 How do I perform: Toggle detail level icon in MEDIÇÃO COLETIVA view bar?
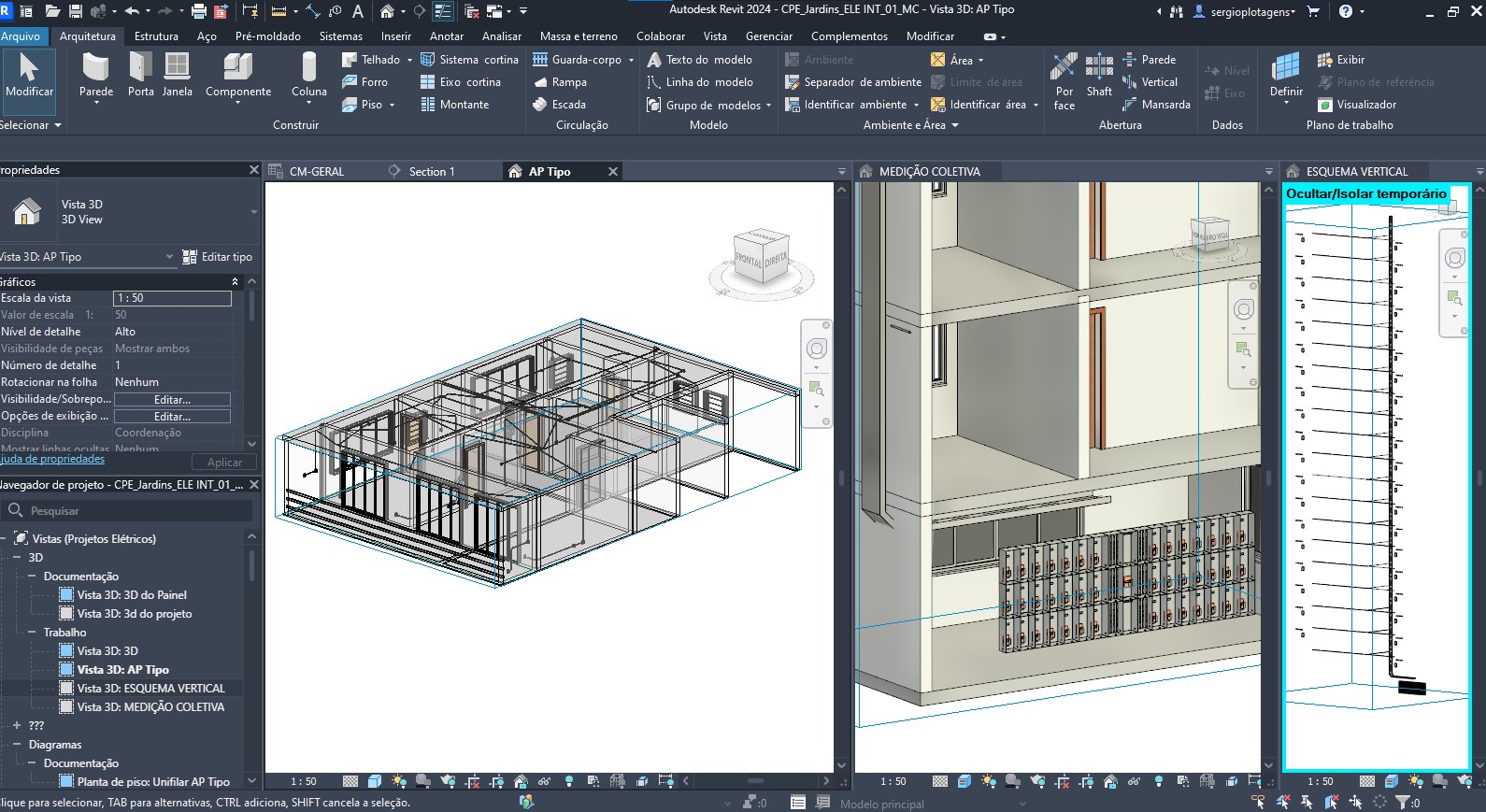(x=940, y=781)
